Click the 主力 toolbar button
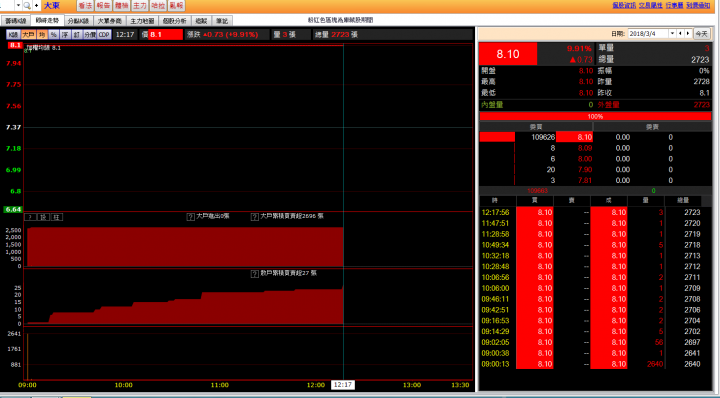This screenshot has height=398, width=720. [x=140, y=6]
